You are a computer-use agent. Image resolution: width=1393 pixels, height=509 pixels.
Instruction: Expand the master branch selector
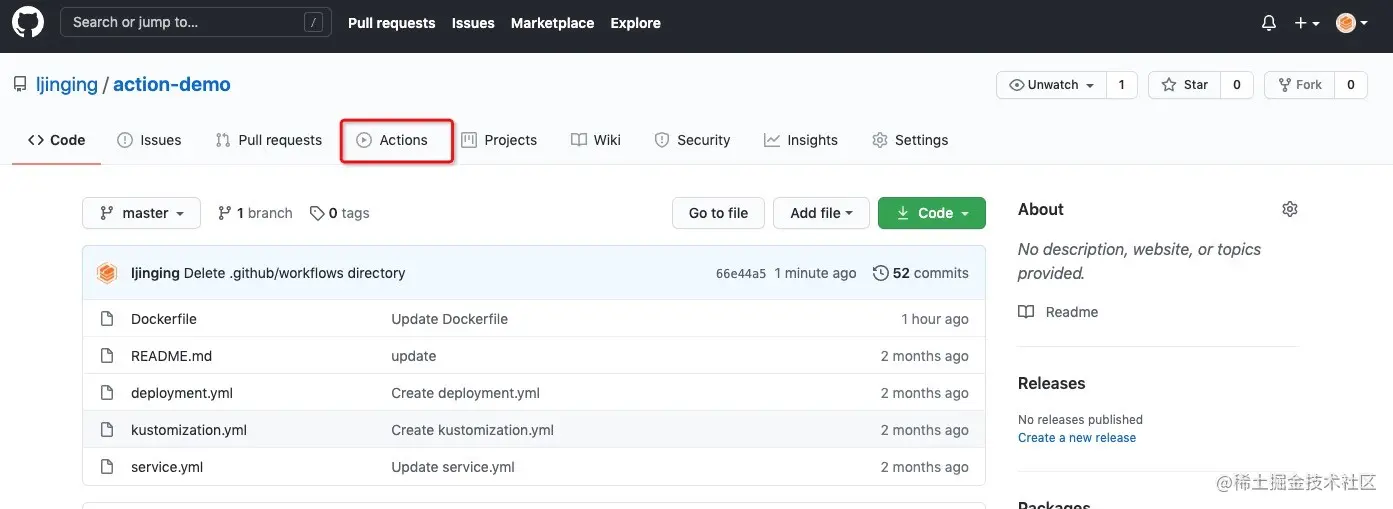142,213
